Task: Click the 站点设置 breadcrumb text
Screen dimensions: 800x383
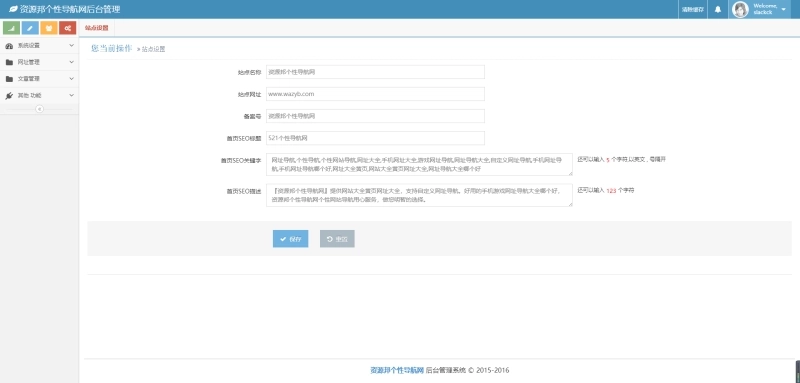Action: pos(154,49)
